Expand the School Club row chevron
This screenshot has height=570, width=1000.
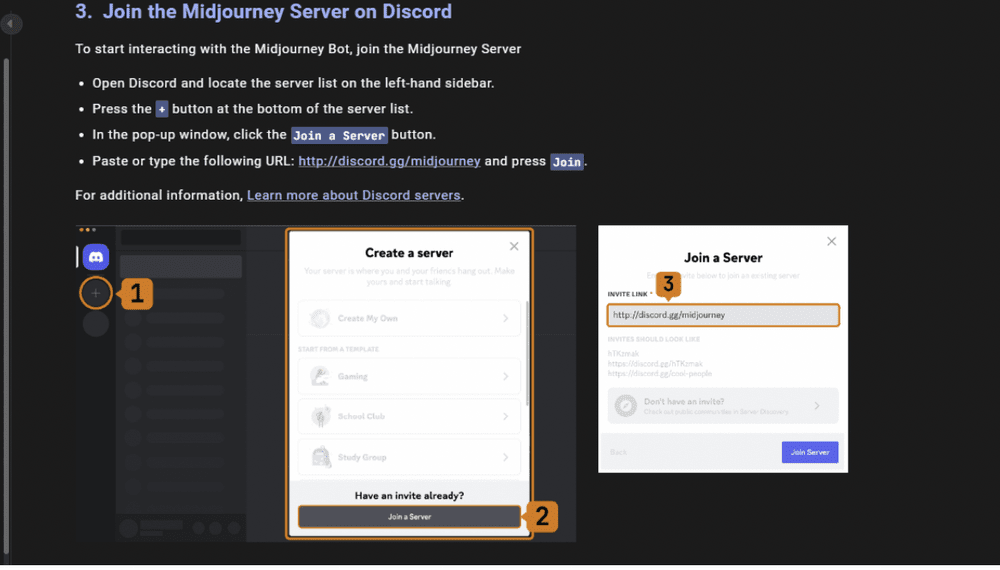(505, 416)
